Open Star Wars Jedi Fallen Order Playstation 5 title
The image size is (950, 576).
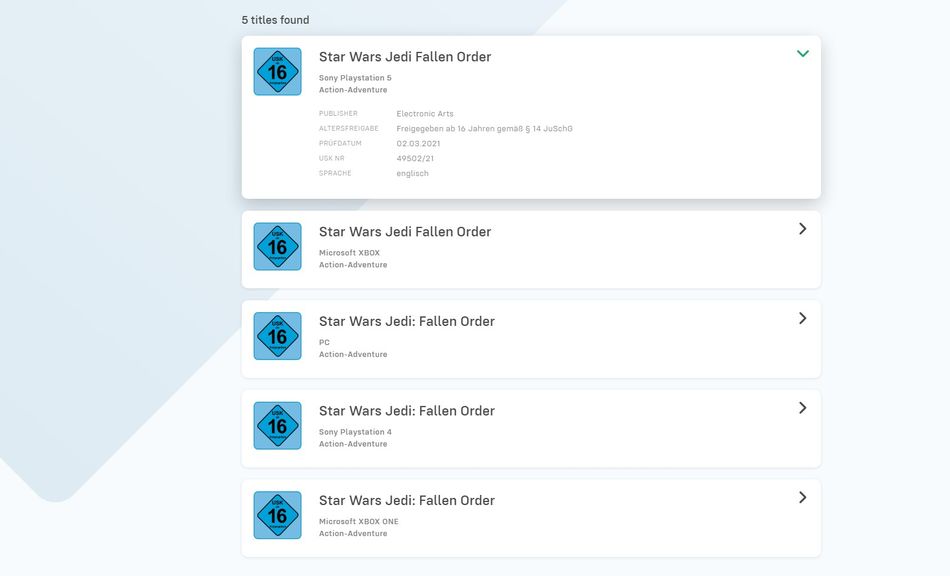click(x=405, y=57)
